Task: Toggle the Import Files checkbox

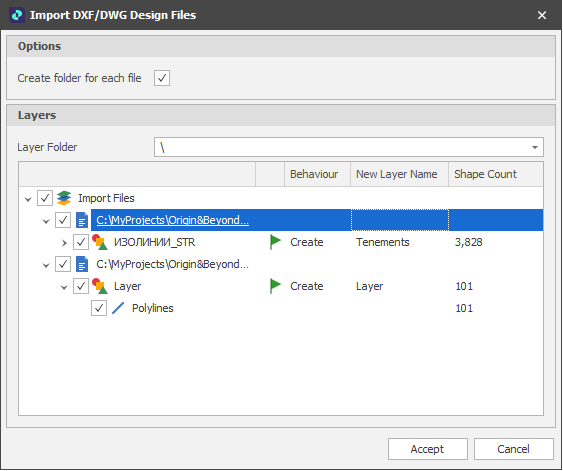Action: click(x=45, y=198)
